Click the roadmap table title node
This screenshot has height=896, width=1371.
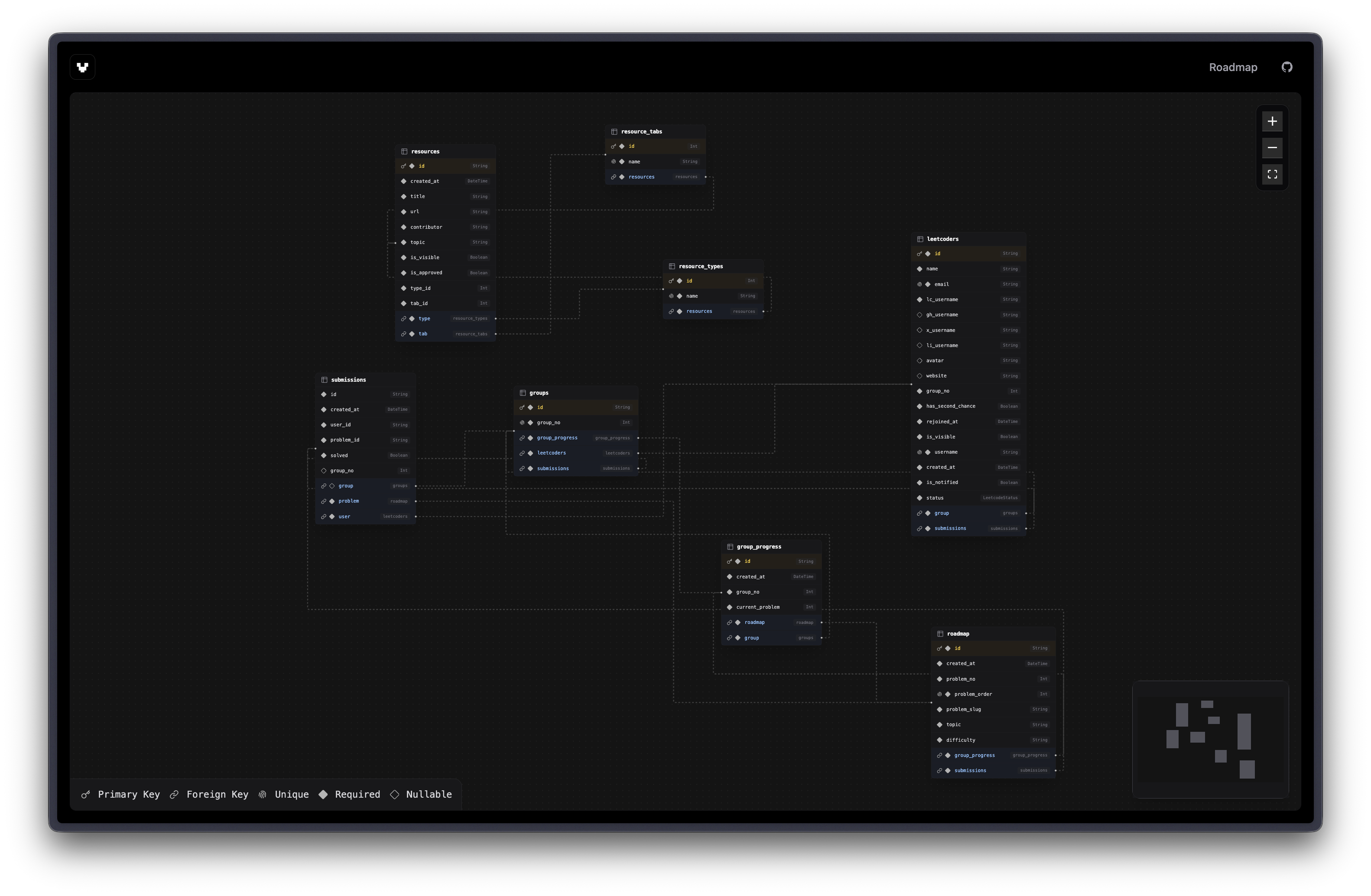[958, 634]
